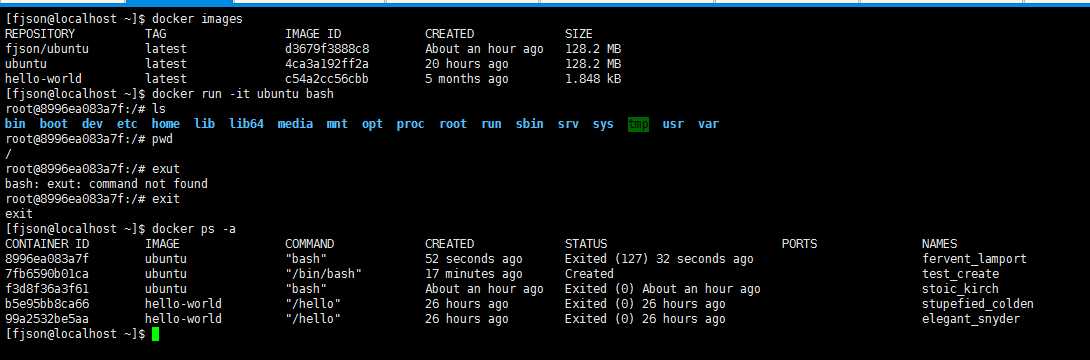Screen dimensions: 1090x360
Task: Click the 1.848 kB size value
Action: [593, 79]
